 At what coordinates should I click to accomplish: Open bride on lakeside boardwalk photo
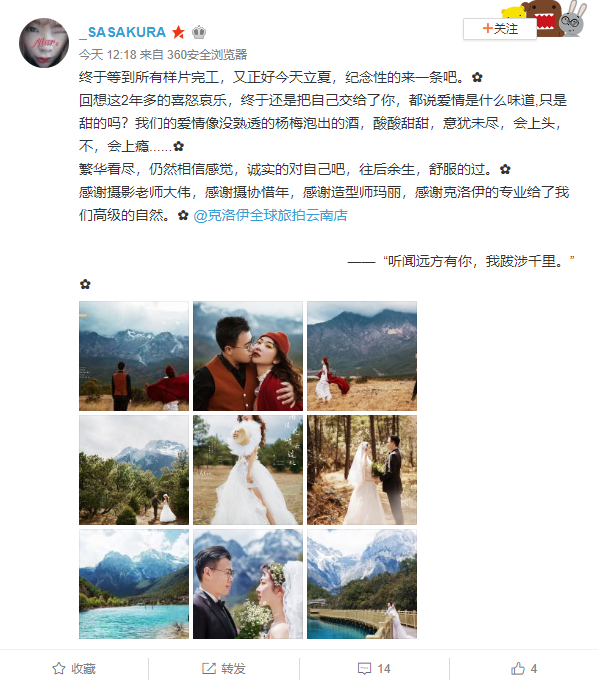click(362, 584)
